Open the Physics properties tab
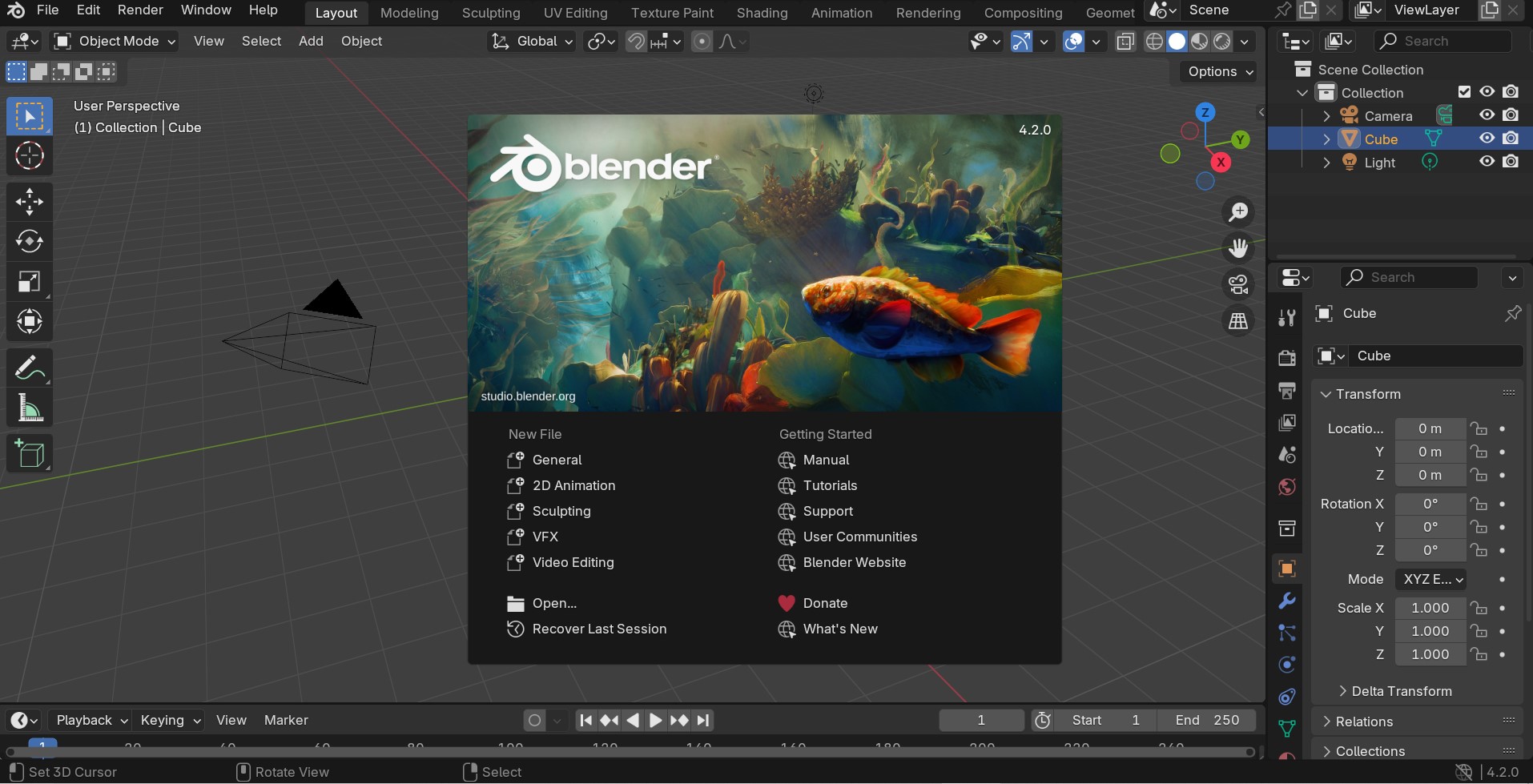1533x784 pixels. (1286, 665)
